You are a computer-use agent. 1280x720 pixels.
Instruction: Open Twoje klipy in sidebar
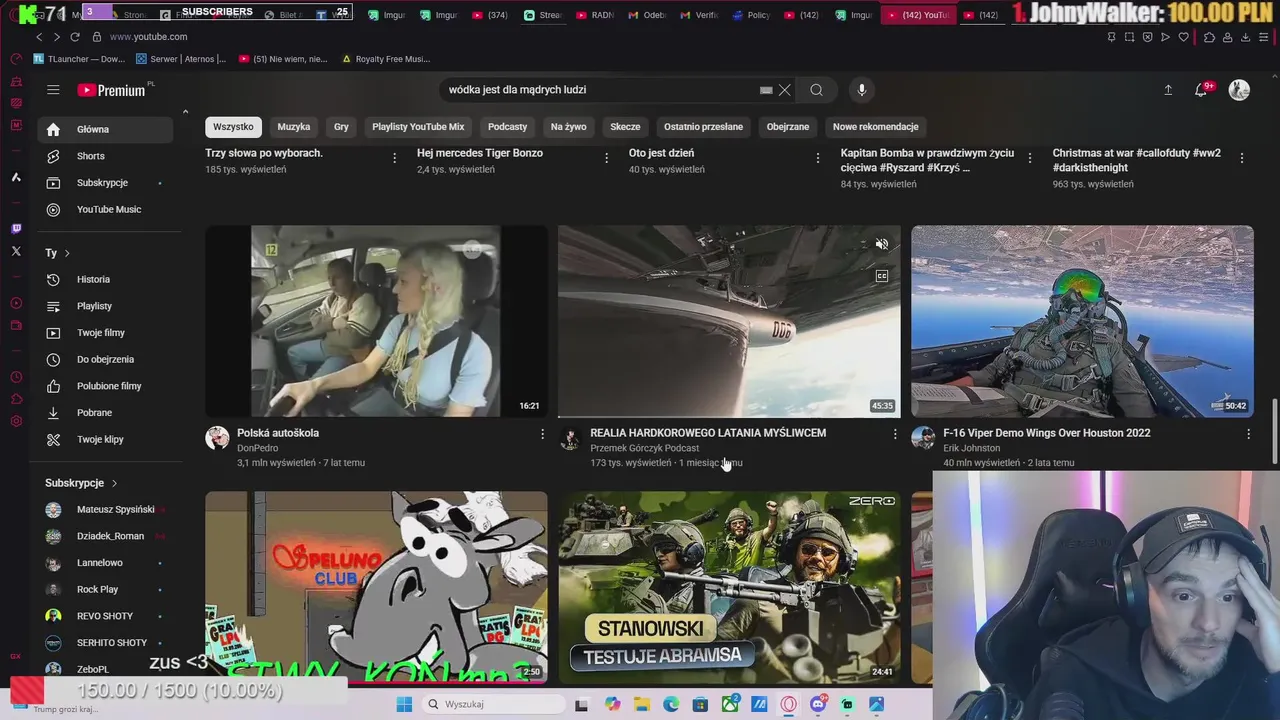107,439
